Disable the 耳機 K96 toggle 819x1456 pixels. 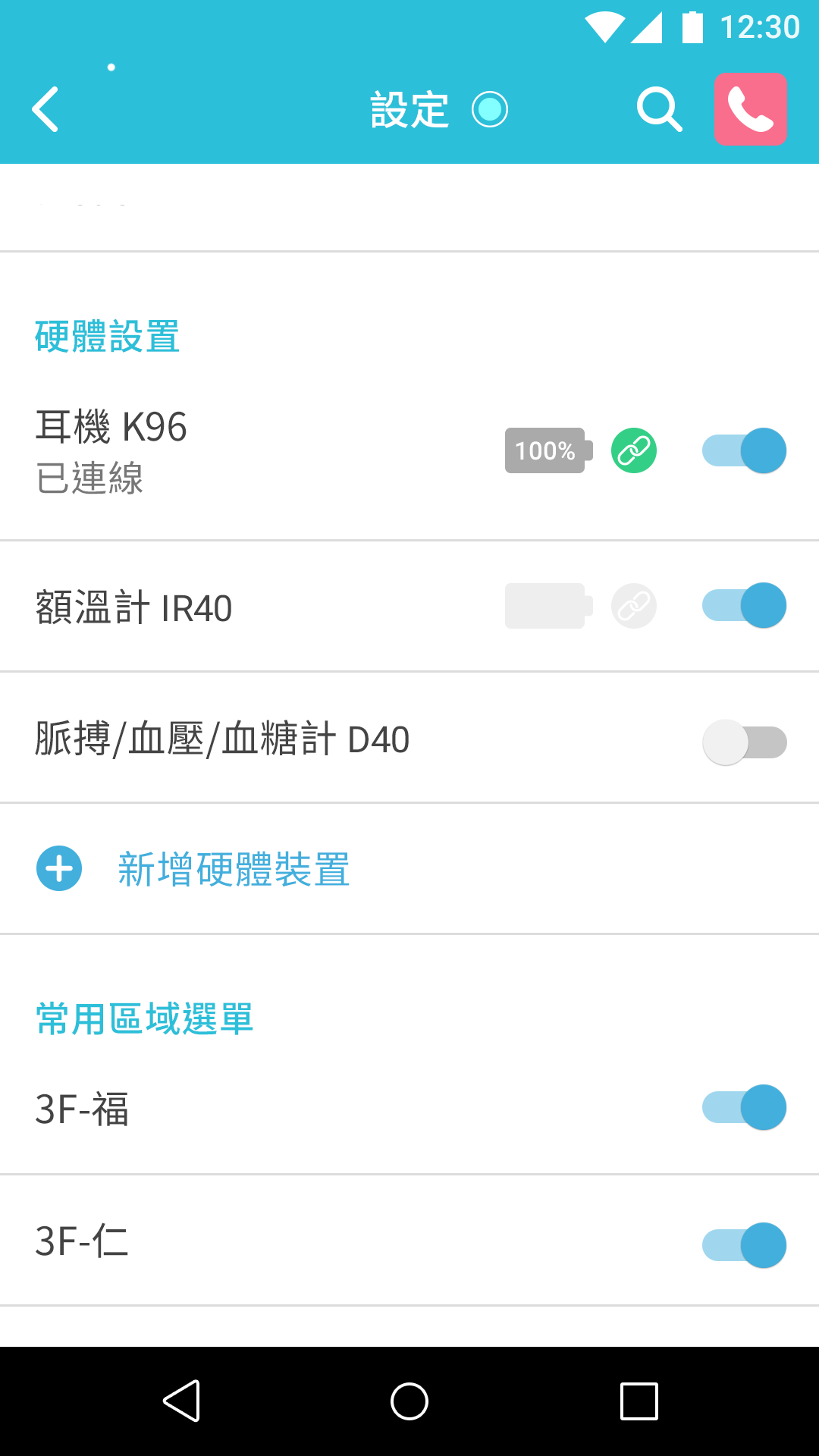[745, 451]
